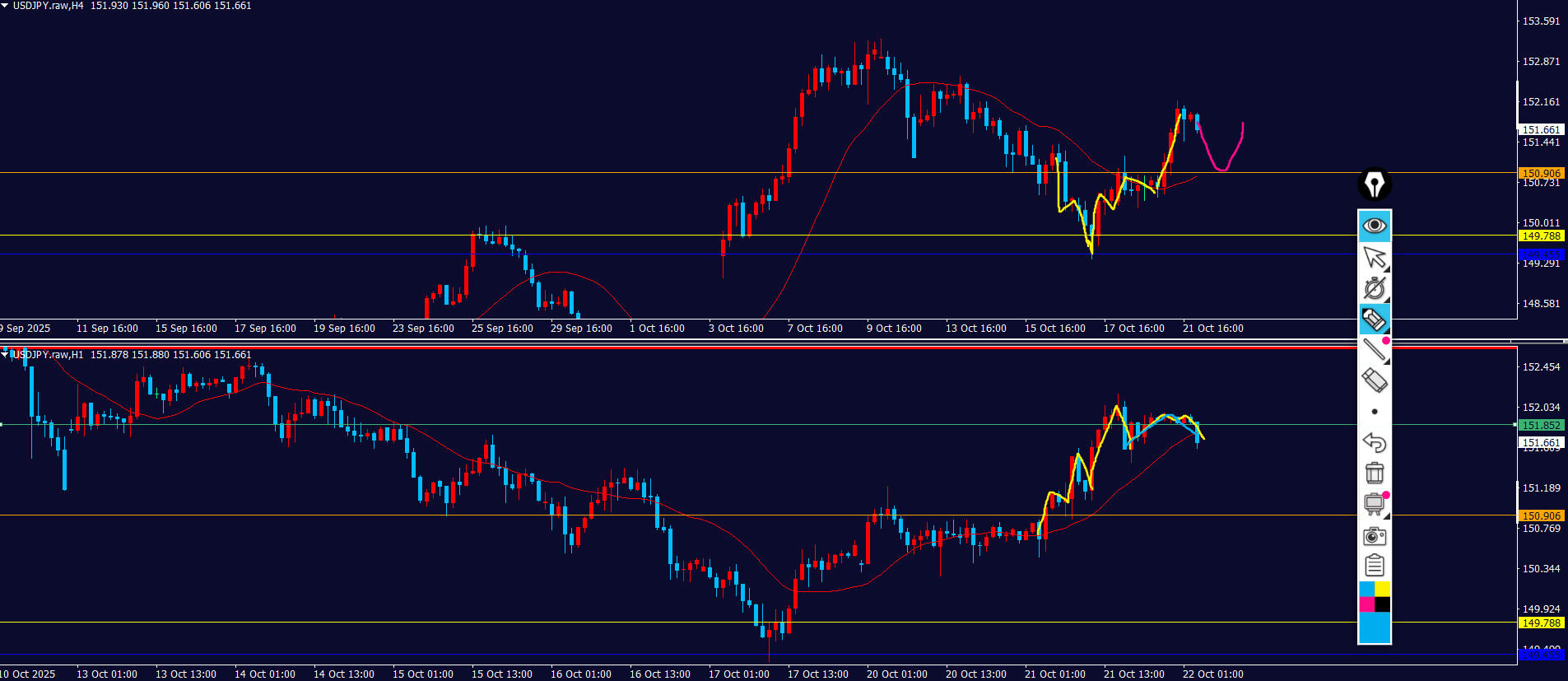This screenshot has width=1568, height=681.
Task: Click the 150.906 orange price label on H4 chart
Action: click(1541, 173)
